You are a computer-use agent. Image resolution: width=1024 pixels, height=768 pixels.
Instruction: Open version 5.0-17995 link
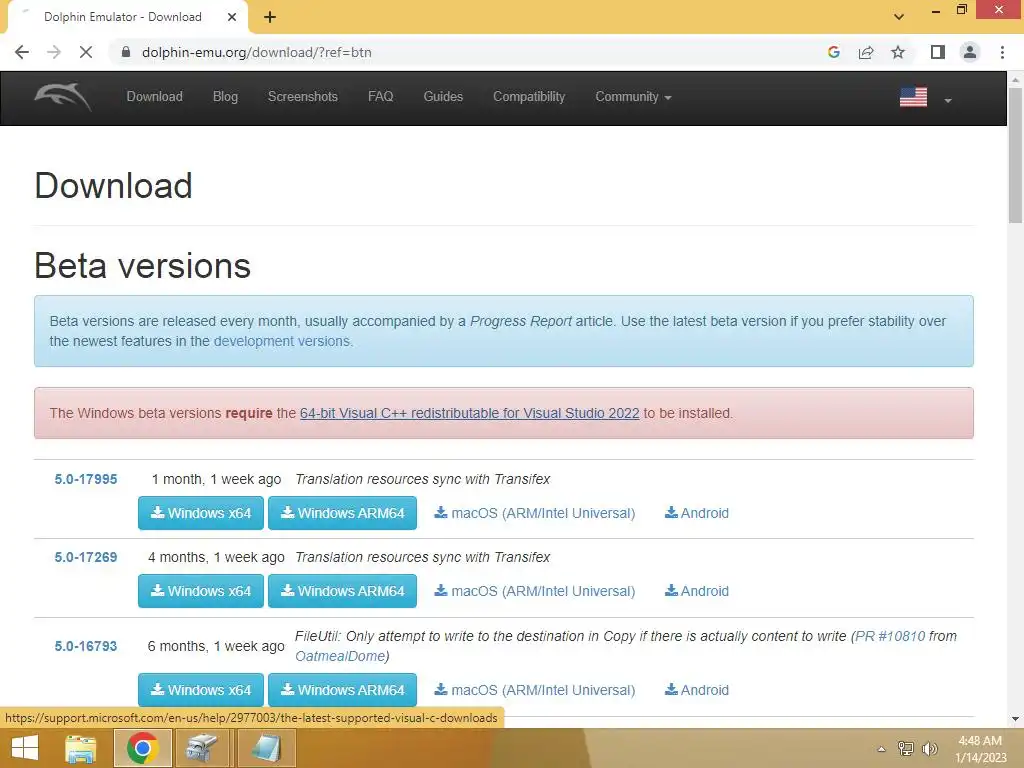[x=86, y=479]
